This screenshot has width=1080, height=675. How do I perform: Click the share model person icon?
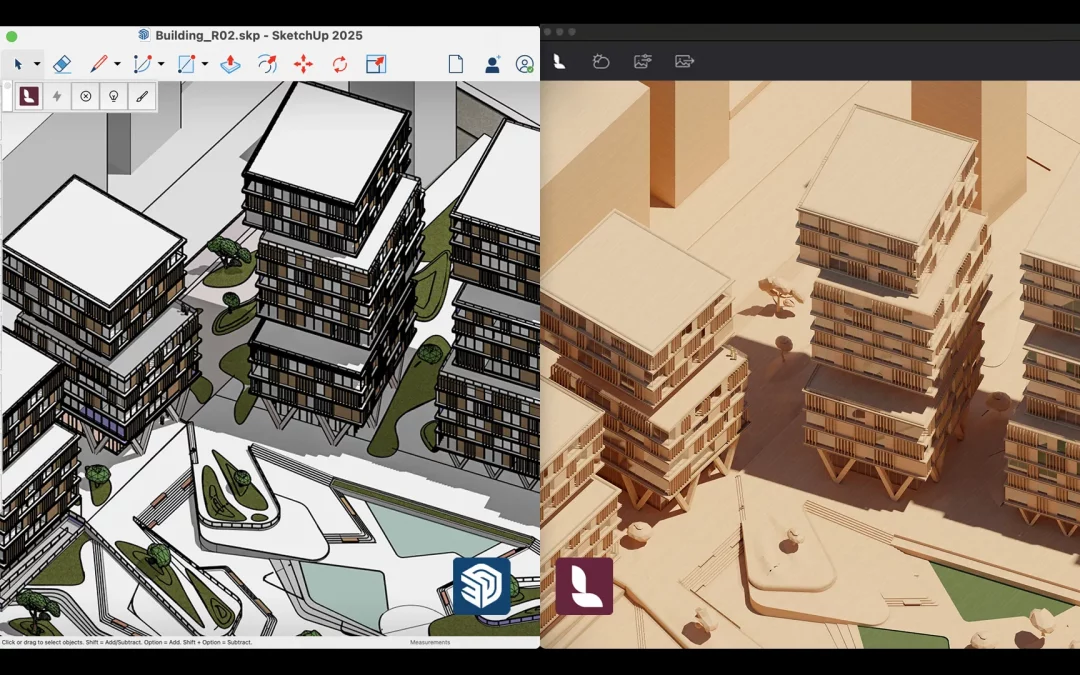(492, 64)
